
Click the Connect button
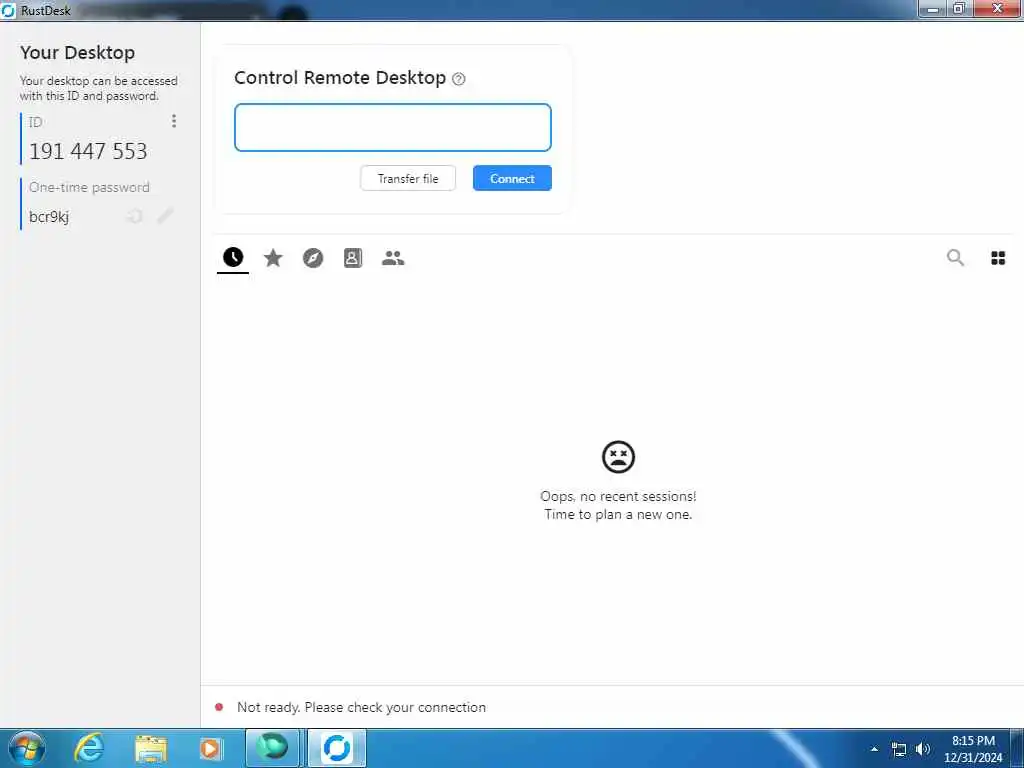coord(512,178)
